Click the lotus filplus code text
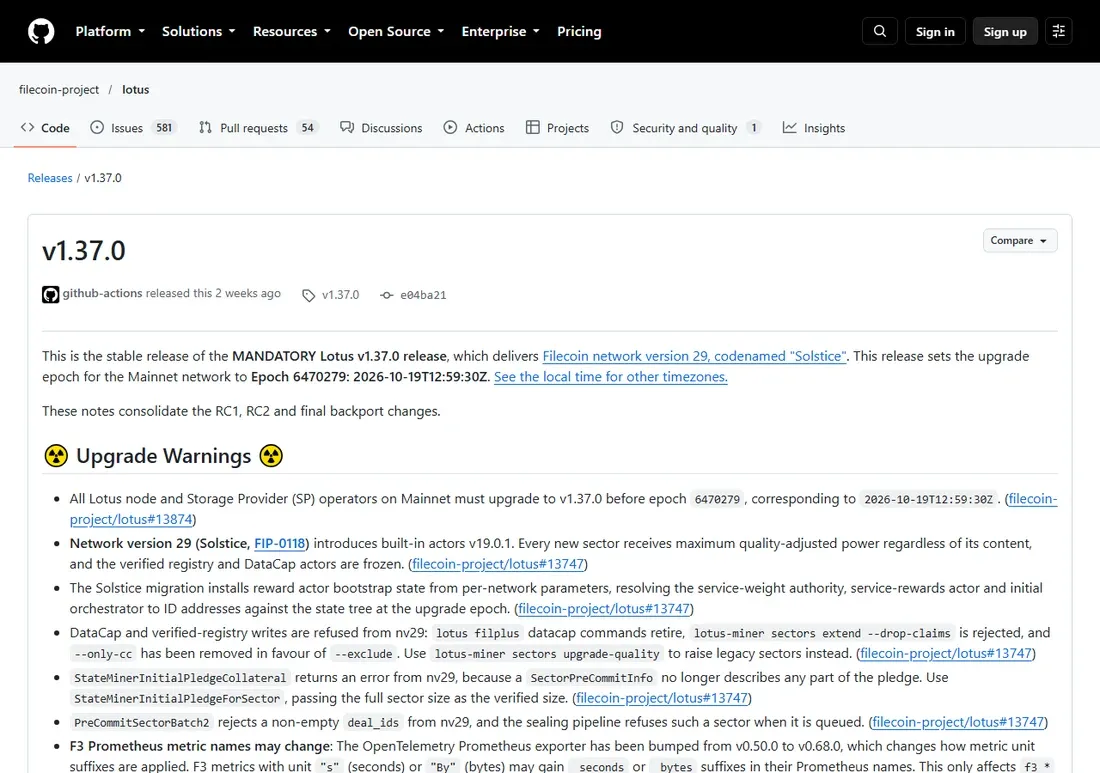 pyautogui.click(x=478, y=633)
